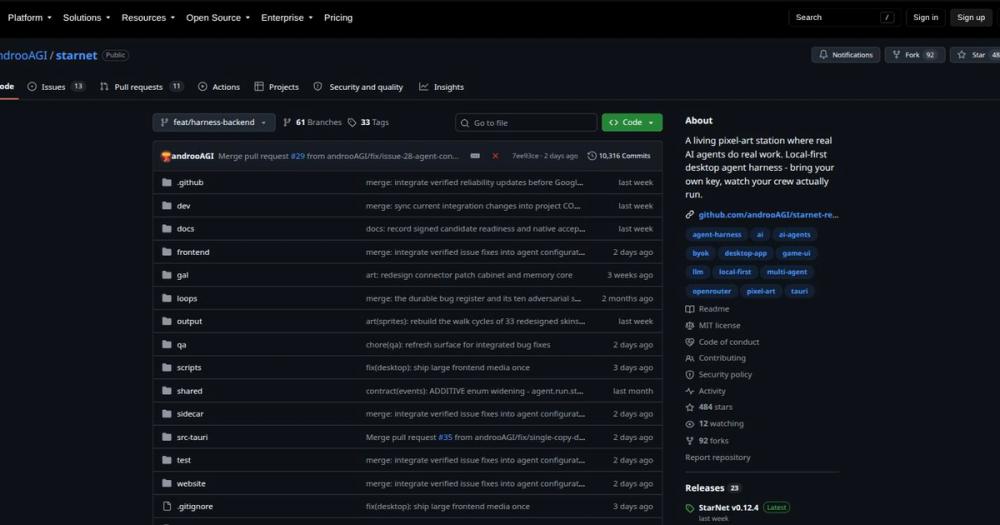
Task: Expand the Resources menu
Action: (148, 18)
